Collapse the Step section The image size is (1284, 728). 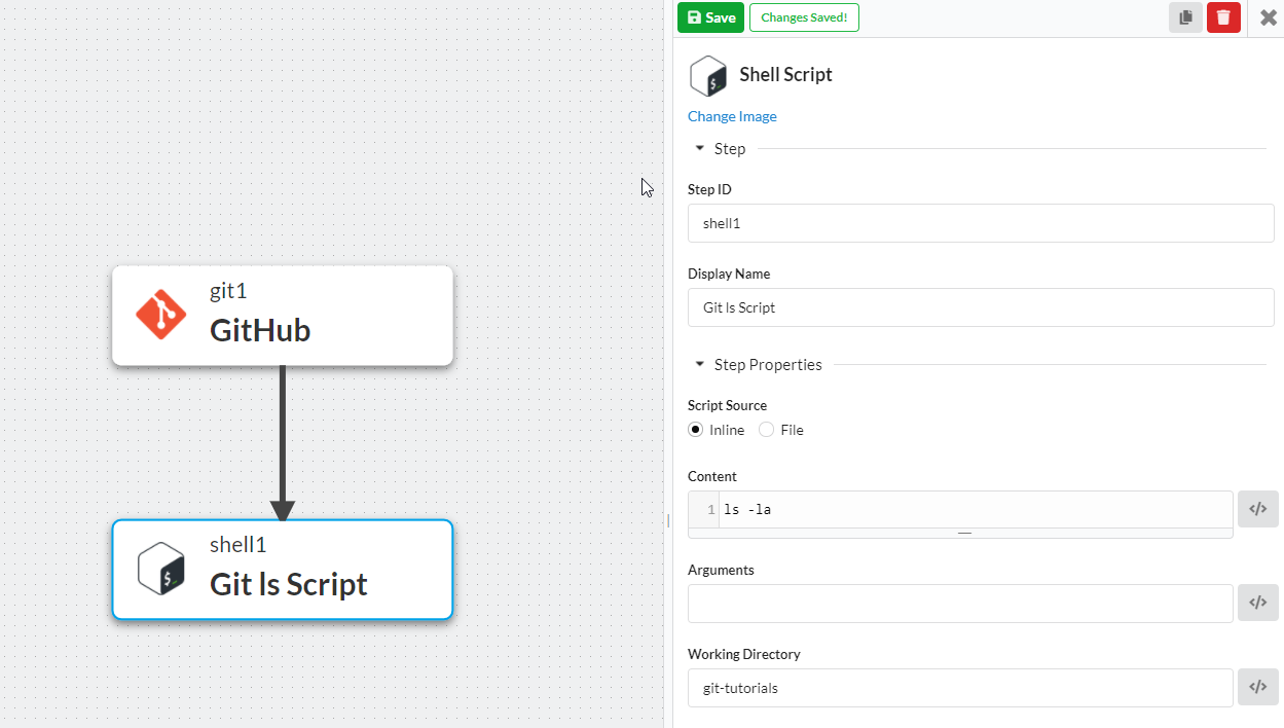click(x=700, y=149)
